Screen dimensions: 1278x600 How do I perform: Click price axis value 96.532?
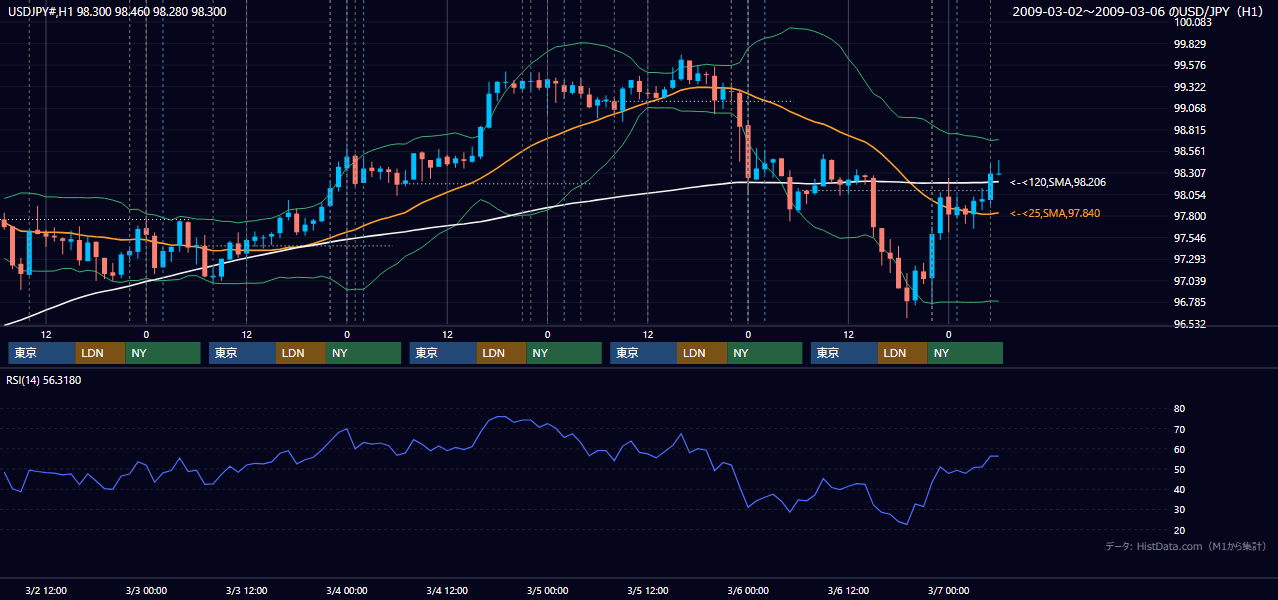[1189, 324]
